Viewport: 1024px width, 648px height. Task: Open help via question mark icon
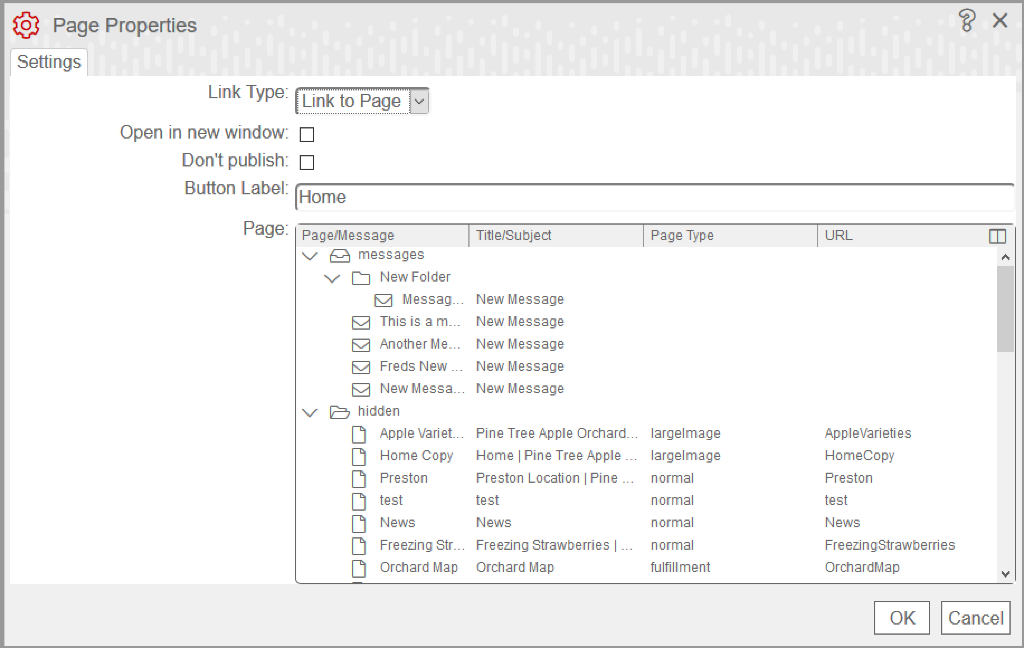click(x=967, y=21)
